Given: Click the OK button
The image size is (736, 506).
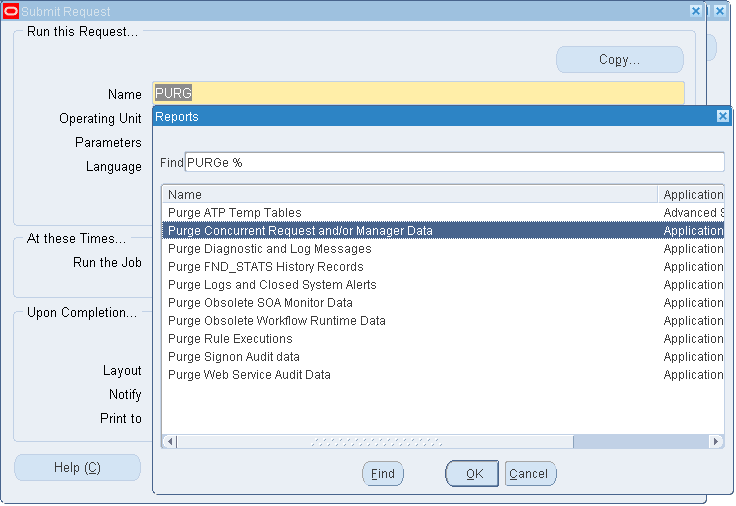Looking at the screenshot, I should coord(474,474).
